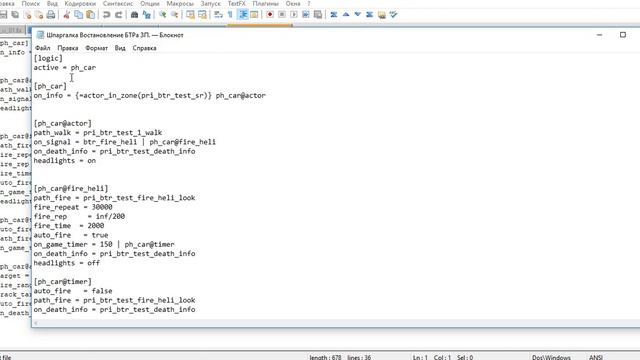Open the Файл menu in Notepad
This screenshot has height=360, width=640.
click(x=43, y=48)
